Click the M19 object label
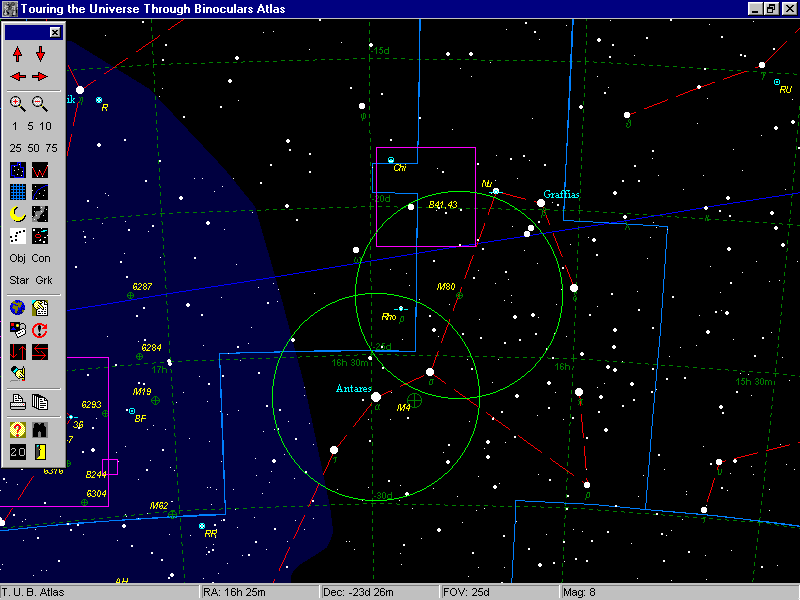The image size is (800, 600). pos(142,392)
